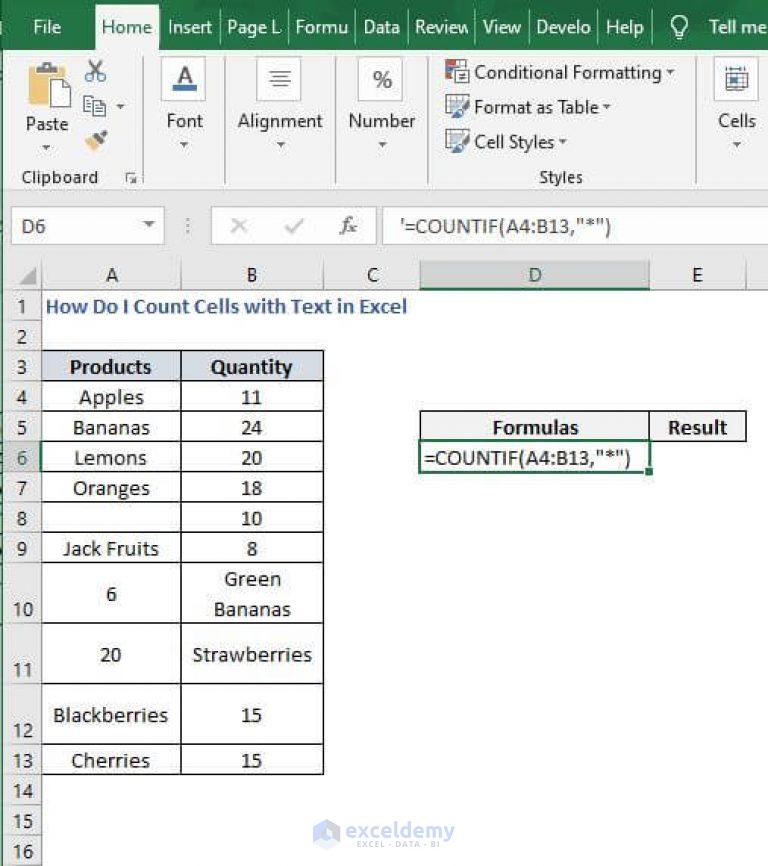Click the Format Painter brush icon

pos(96,140)
